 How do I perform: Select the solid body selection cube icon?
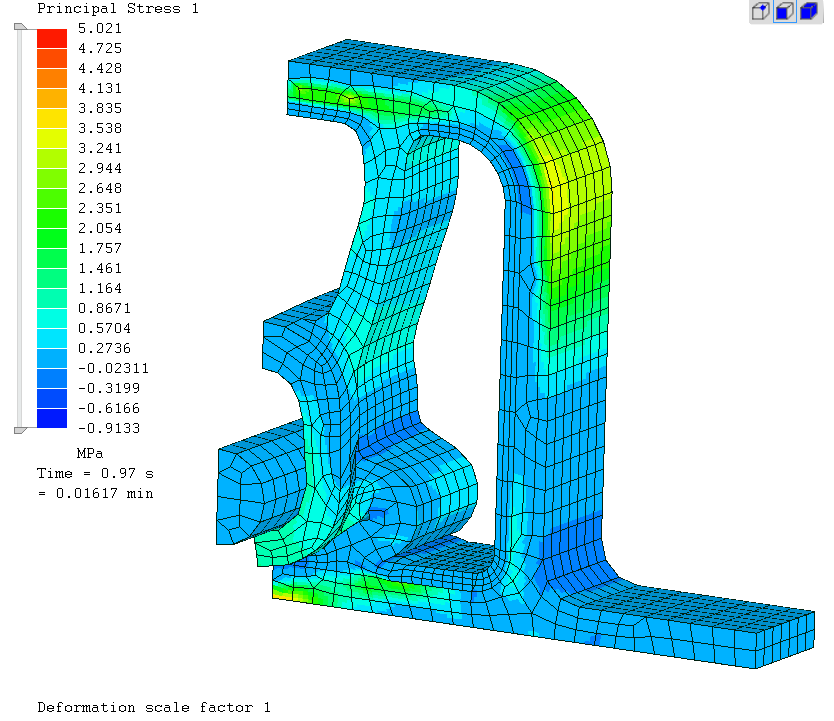[x=809, y=11]
